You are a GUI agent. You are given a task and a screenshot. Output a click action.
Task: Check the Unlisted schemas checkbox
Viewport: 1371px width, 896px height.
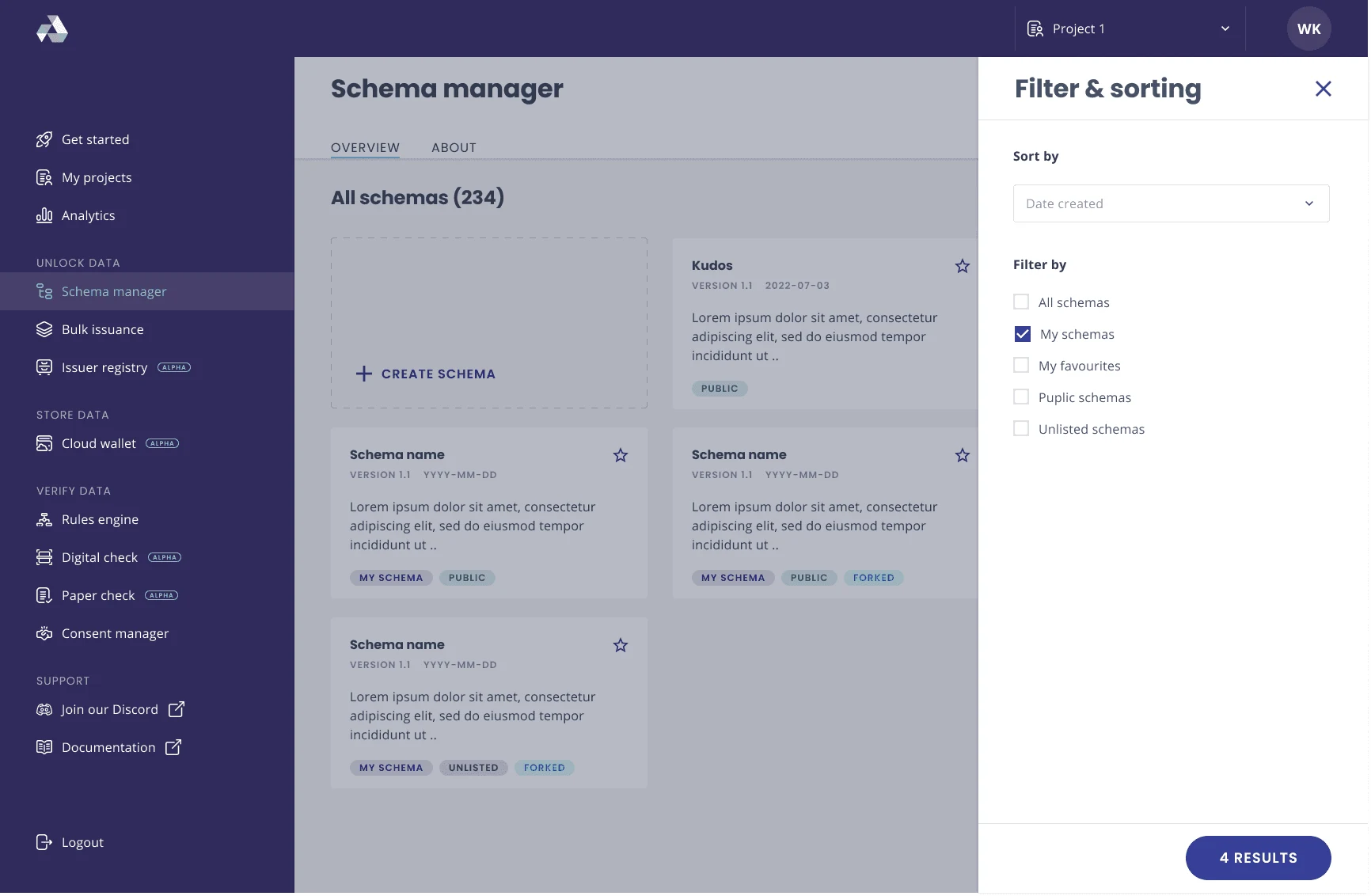pyautogui.click(x=1021, y=428)
